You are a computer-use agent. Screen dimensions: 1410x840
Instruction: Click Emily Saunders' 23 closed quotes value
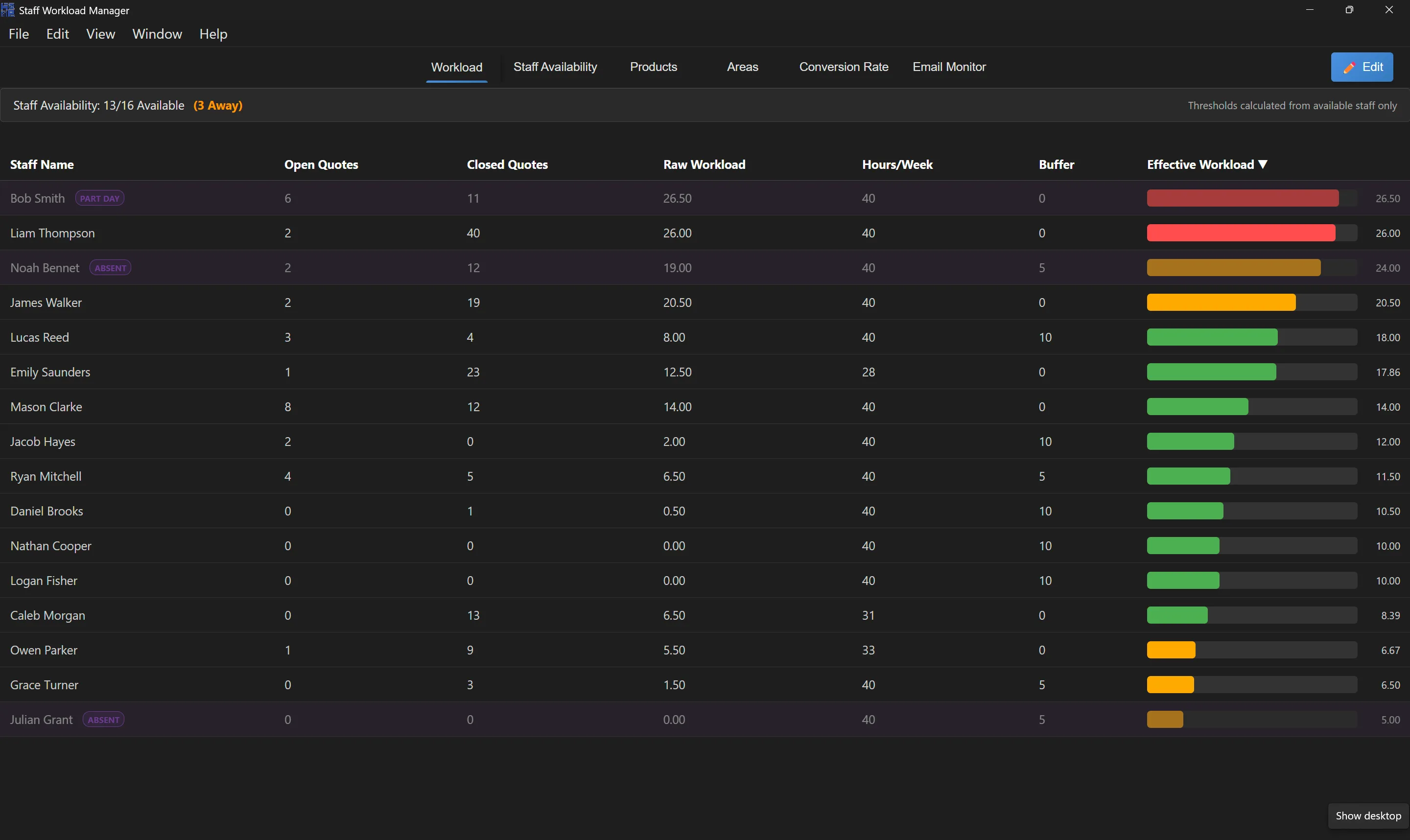pyautogui.click(x=473, y=372)
